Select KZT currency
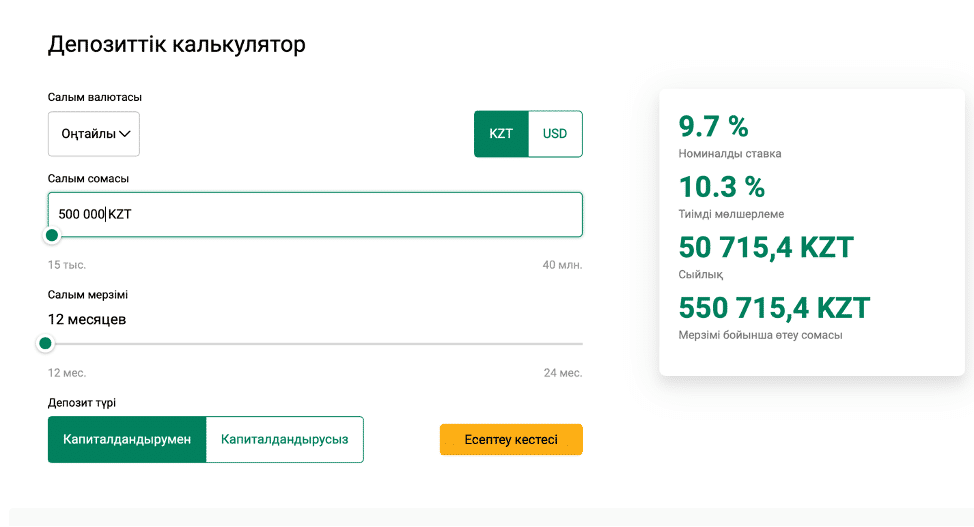Viewport: 974px width, 527px height. [501, 134]
